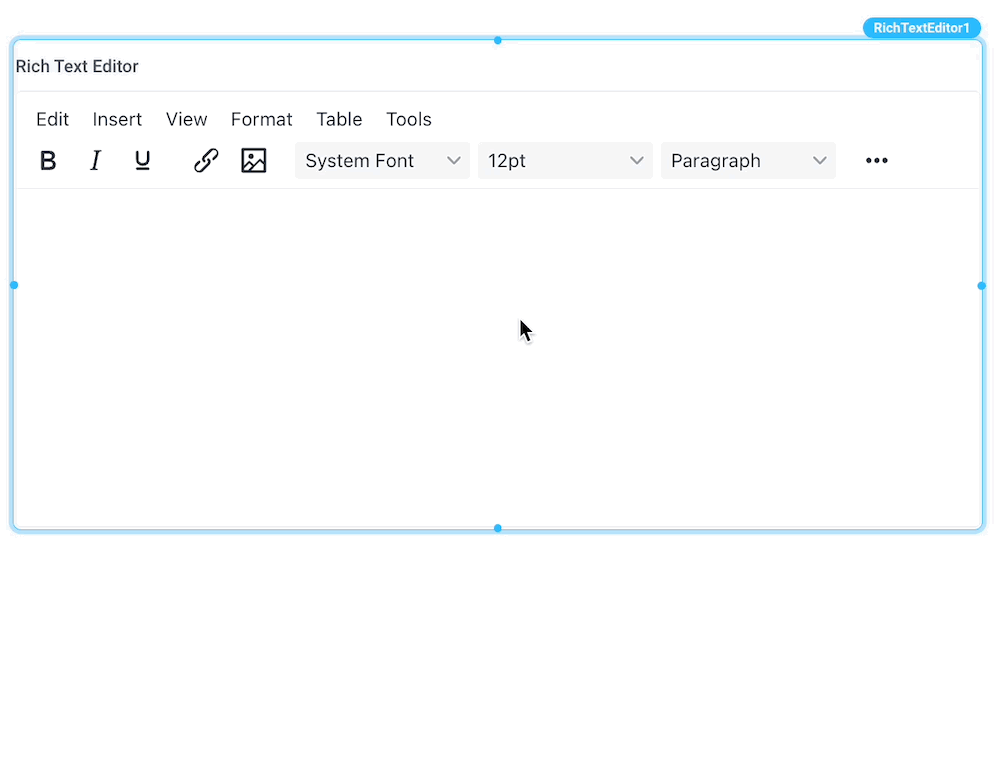Open the 12pt font size dropdown
This screenshot has width=1000, height=759.
click(x=565, y=160)
